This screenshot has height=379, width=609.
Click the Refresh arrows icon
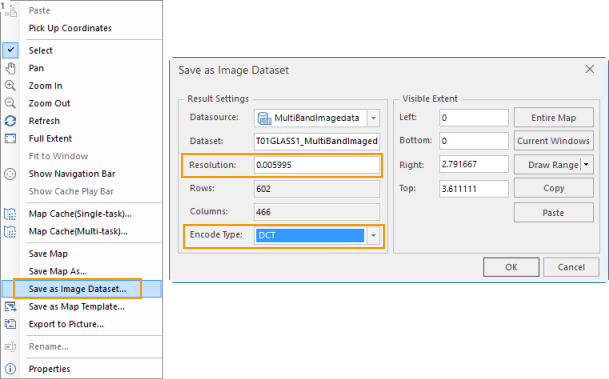(x=10, y=121)
